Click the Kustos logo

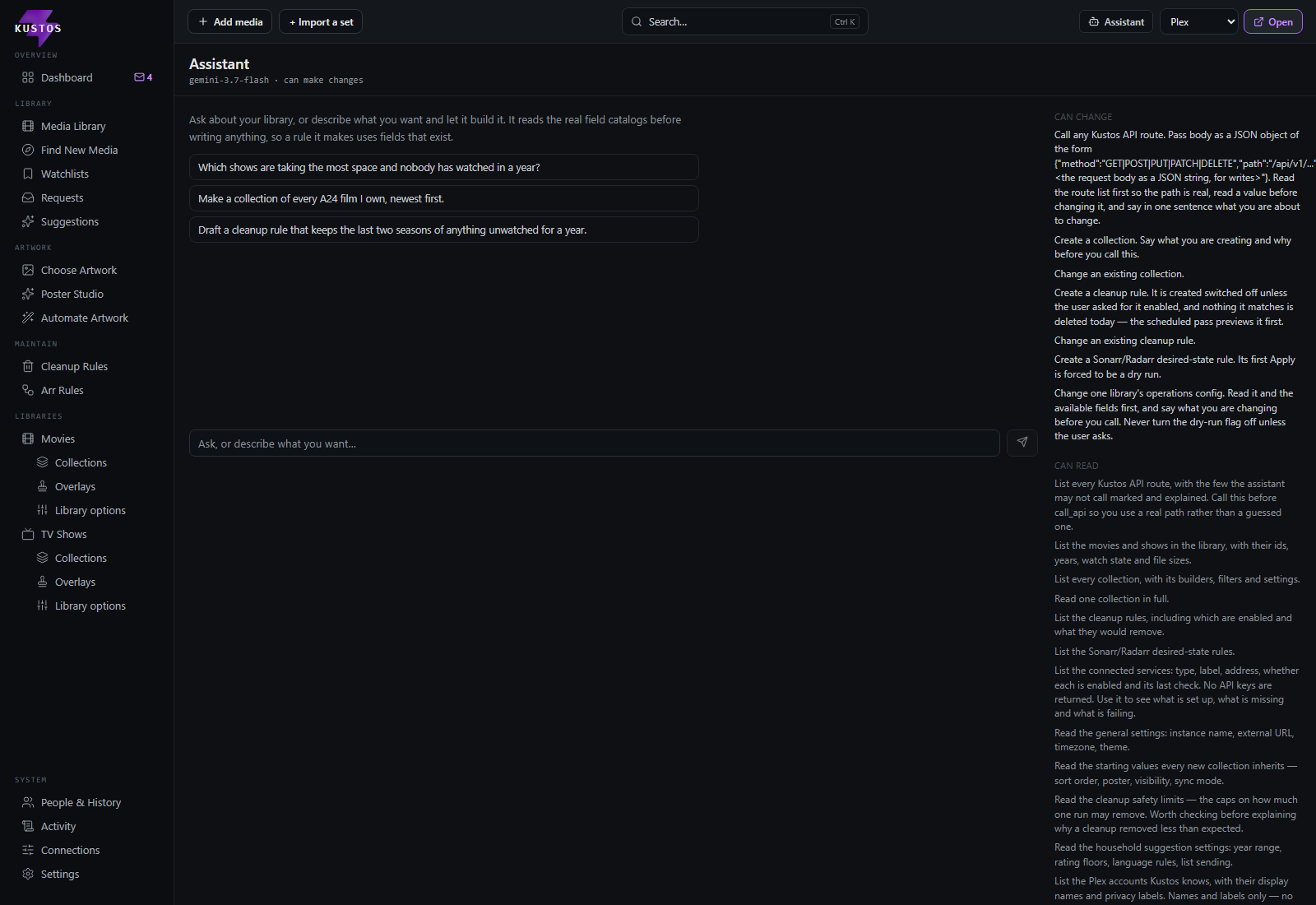tap(38, 26)
